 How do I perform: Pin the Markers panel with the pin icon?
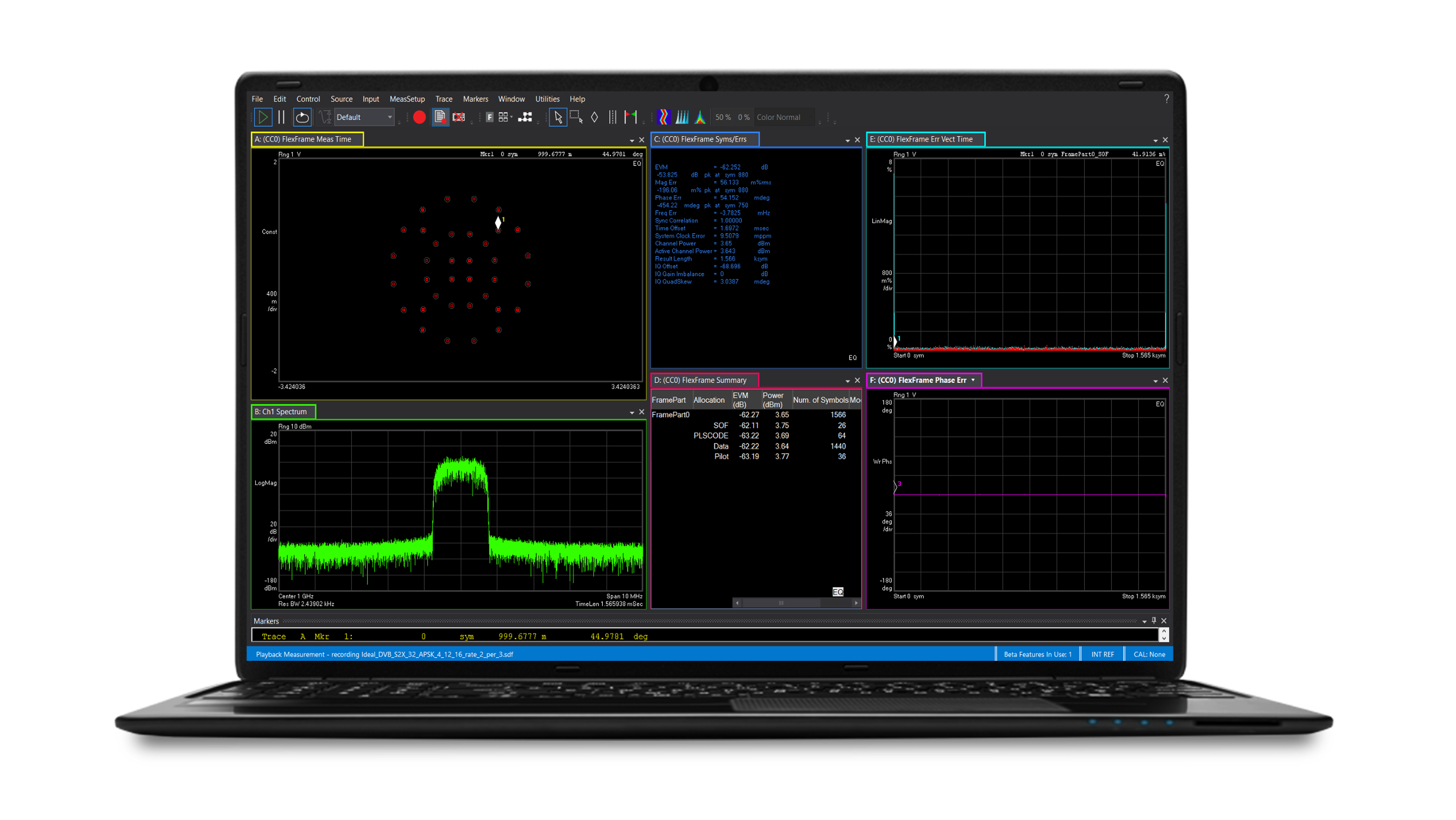1154,620
